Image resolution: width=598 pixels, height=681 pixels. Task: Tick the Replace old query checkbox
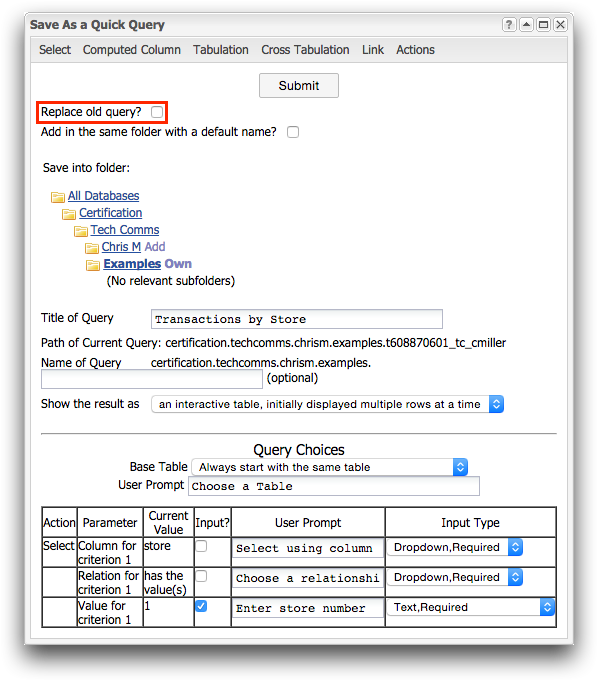coord(157,112)
